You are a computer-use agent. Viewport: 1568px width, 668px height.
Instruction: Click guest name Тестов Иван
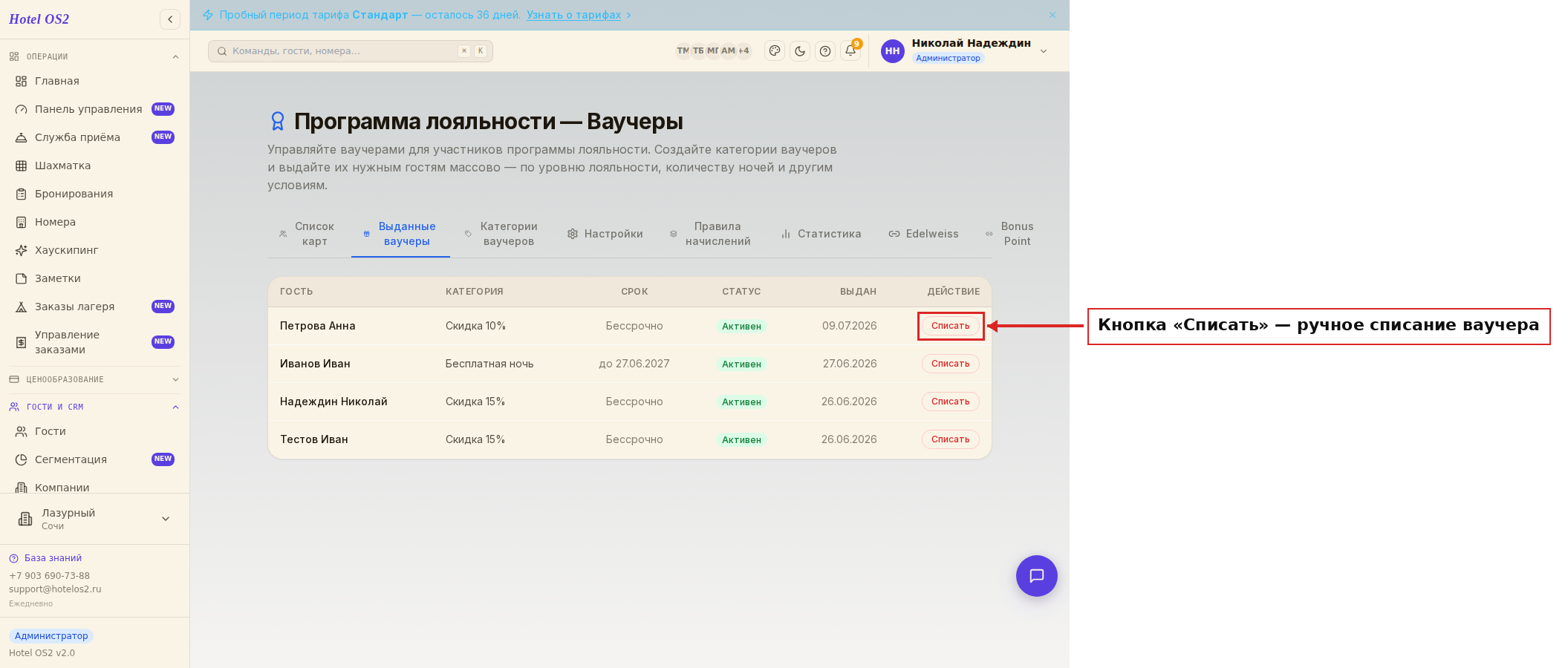coord(314,439)
